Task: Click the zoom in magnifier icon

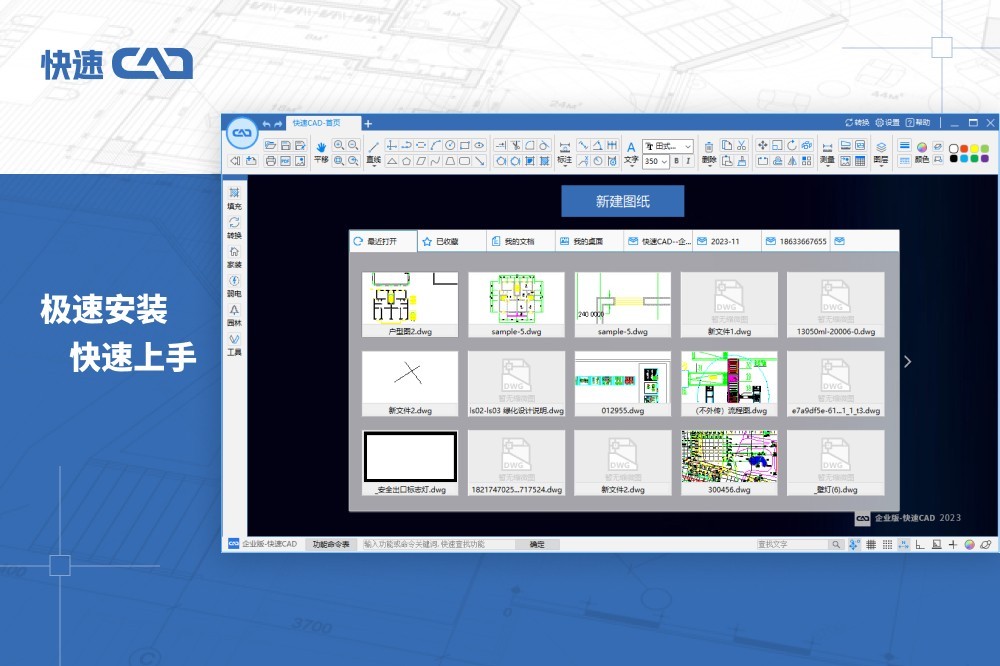Action: click(339, 145)
